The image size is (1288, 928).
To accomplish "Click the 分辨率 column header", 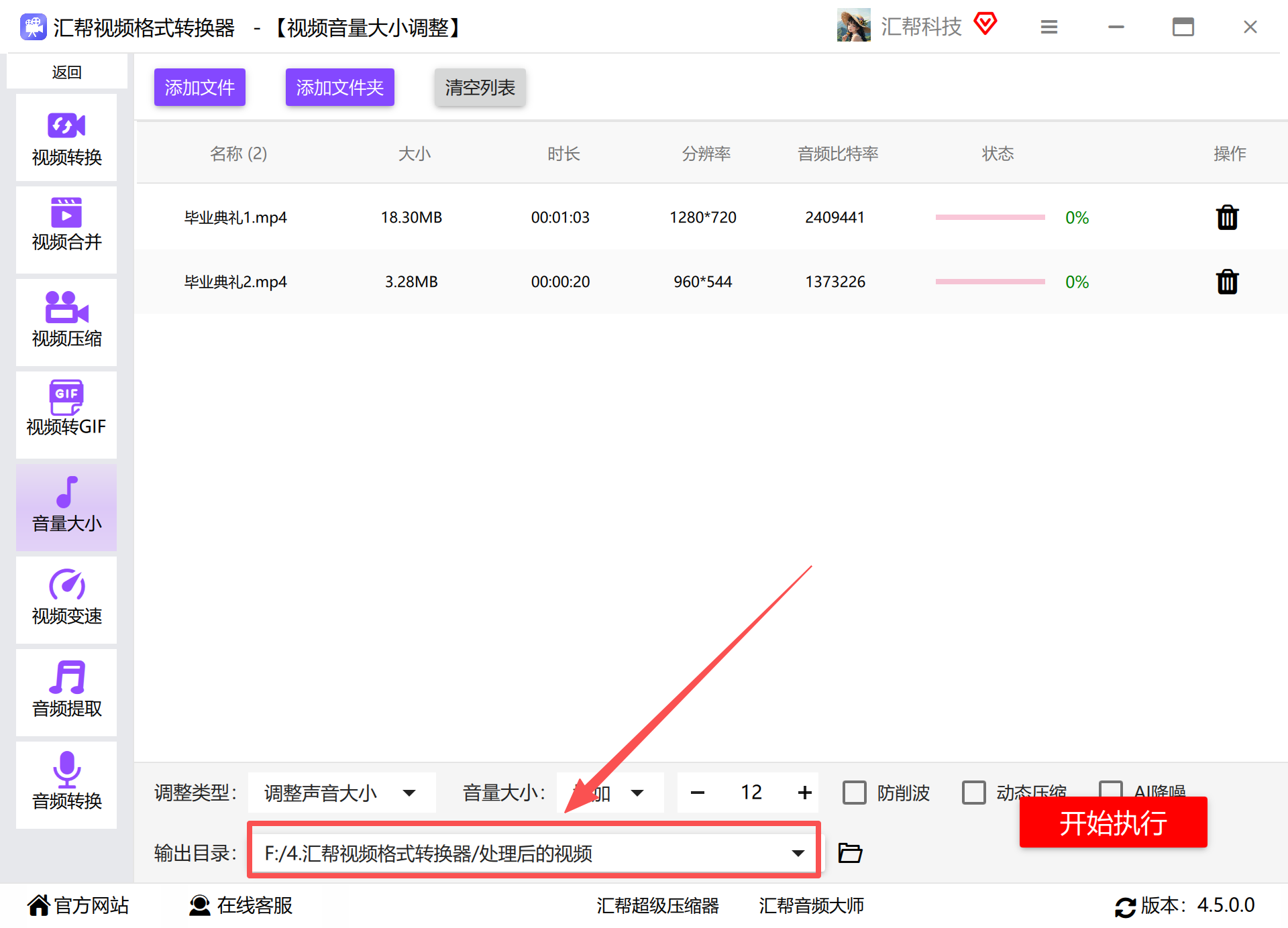I will (706, 154).
